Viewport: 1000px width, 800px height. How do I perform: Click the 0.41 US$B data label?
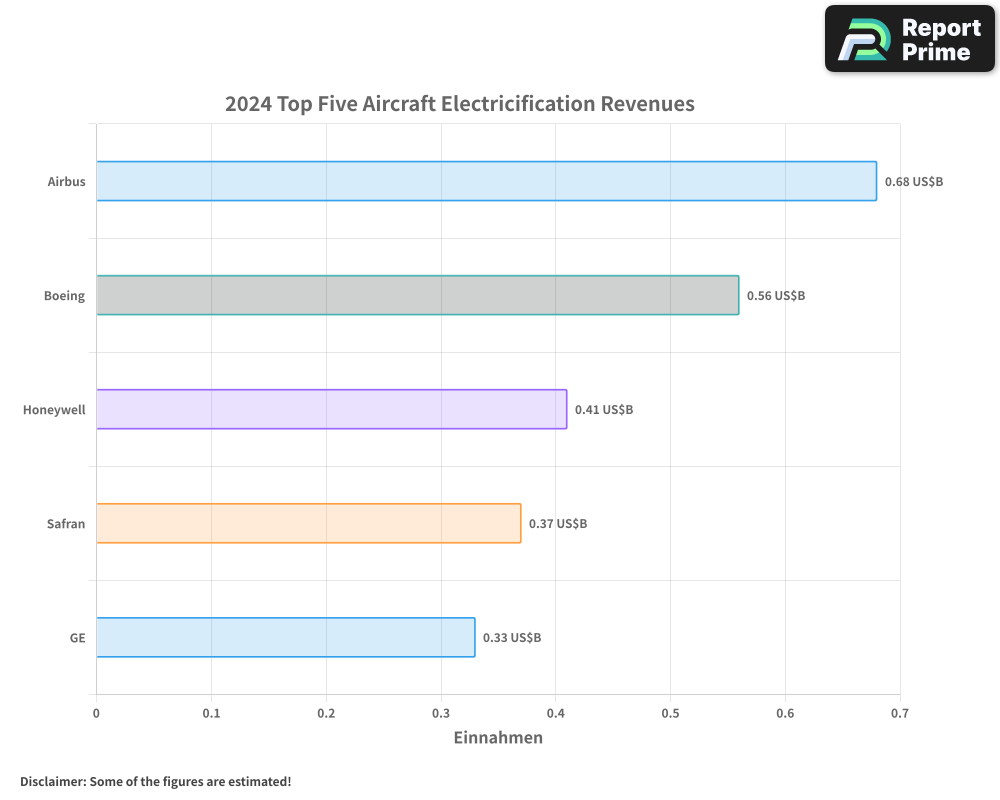pyautogui.click(x=603, y=409)
